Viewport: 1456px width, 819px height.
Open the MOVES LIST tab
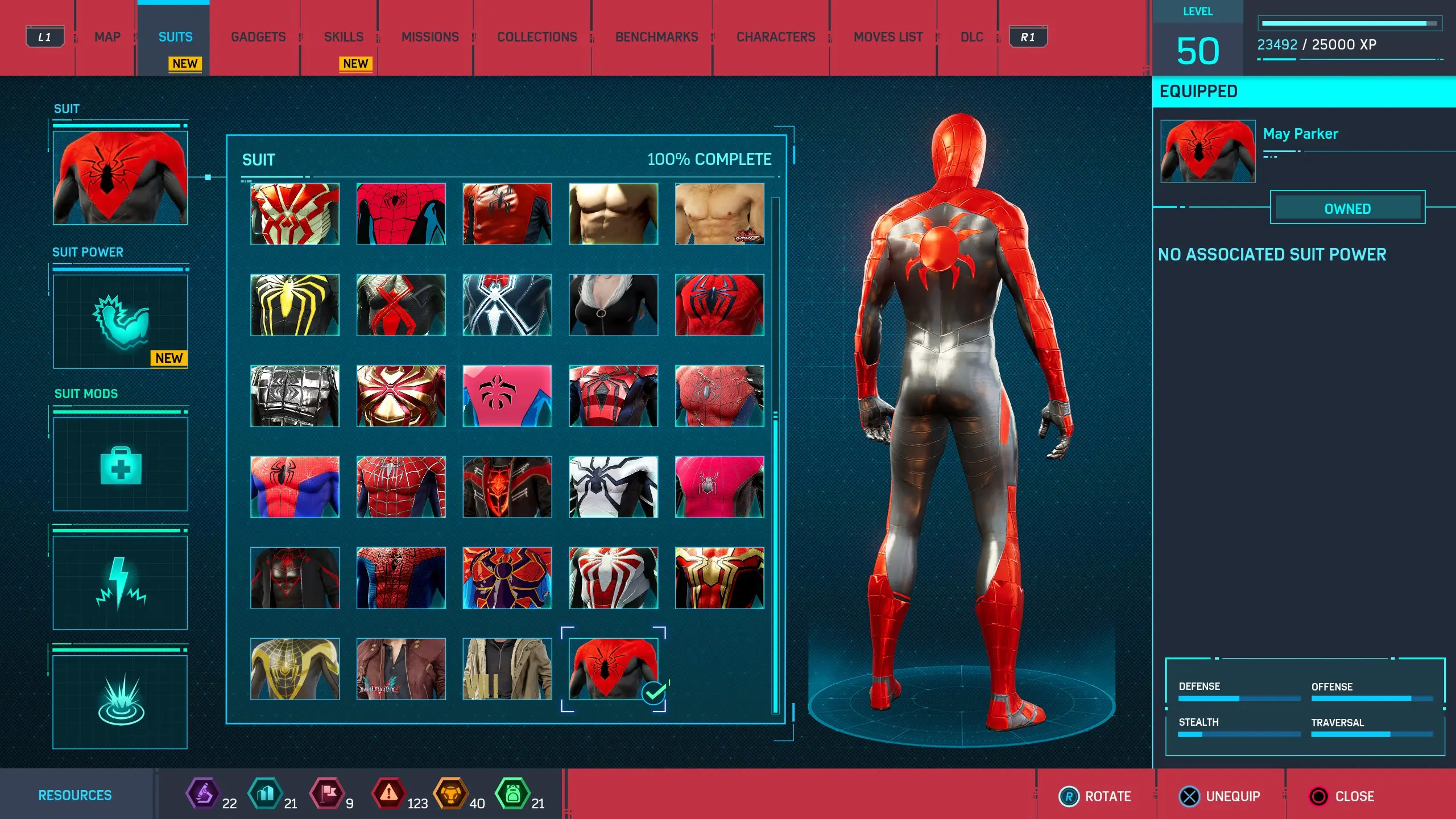(x=888, y=37)
